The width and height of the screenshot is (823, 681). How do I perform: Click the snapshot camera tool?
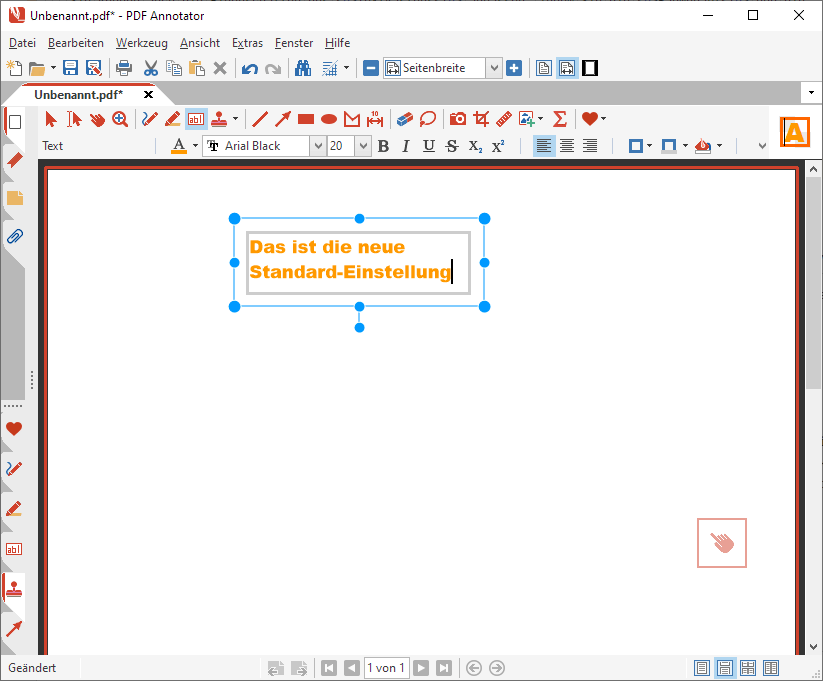(458, 119)
